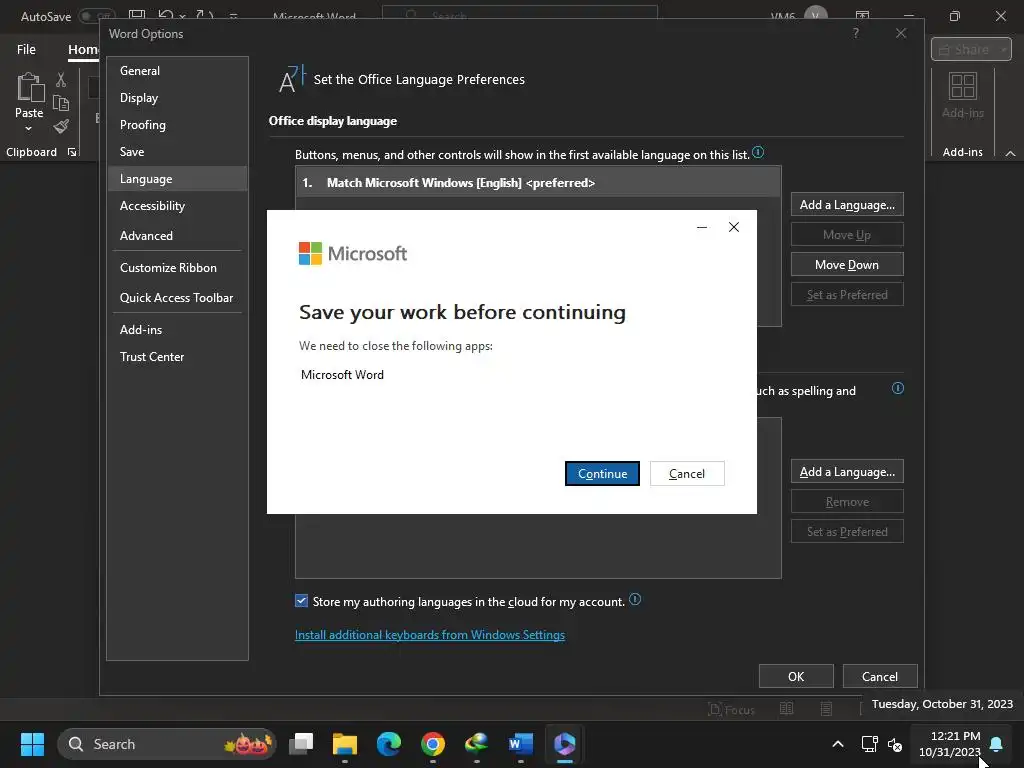Toggle the AutoSave switch
1024x768 pixels.
(x=97, y=16)
